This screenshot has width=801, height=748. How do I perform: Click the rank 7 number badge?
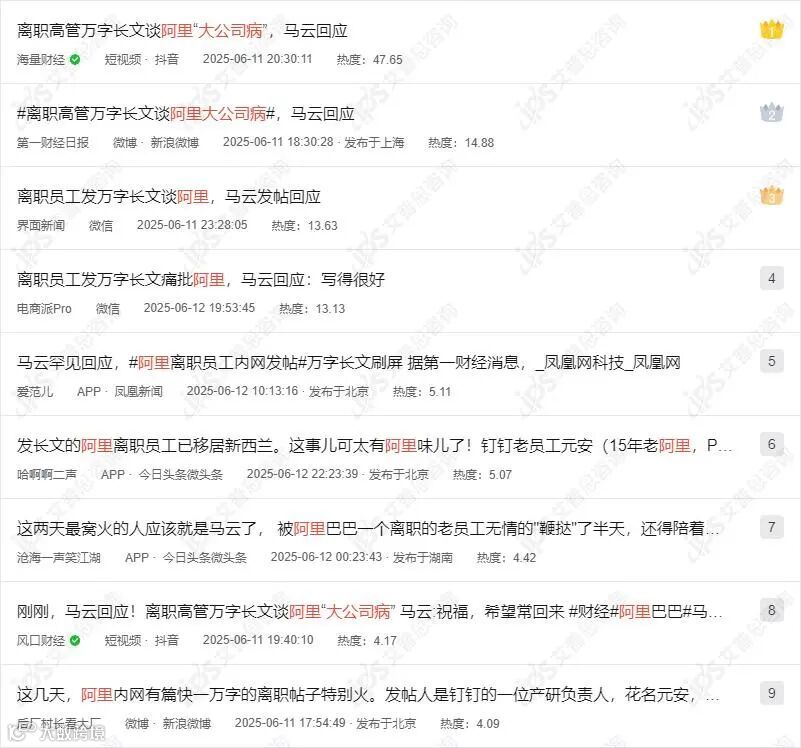point(771,527)
